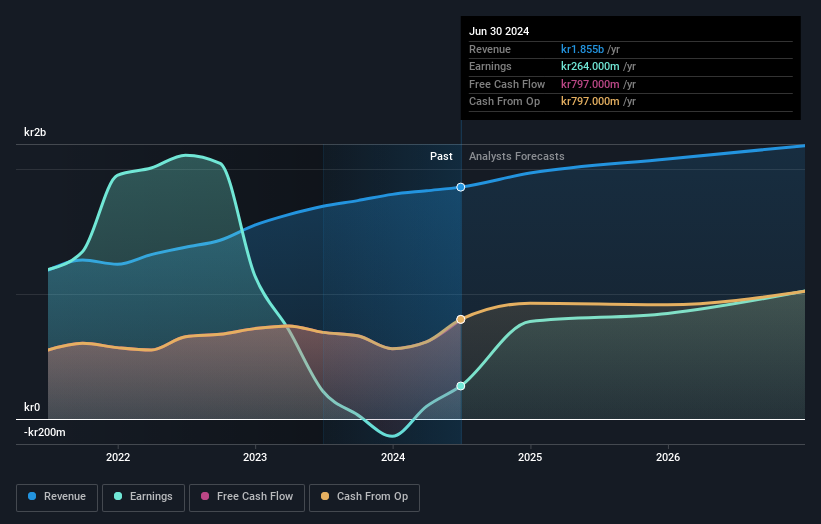Screen dimensions: 821x524
Task: Click the pink Free Cash Flow legend dot
Action: coord(205,496)
